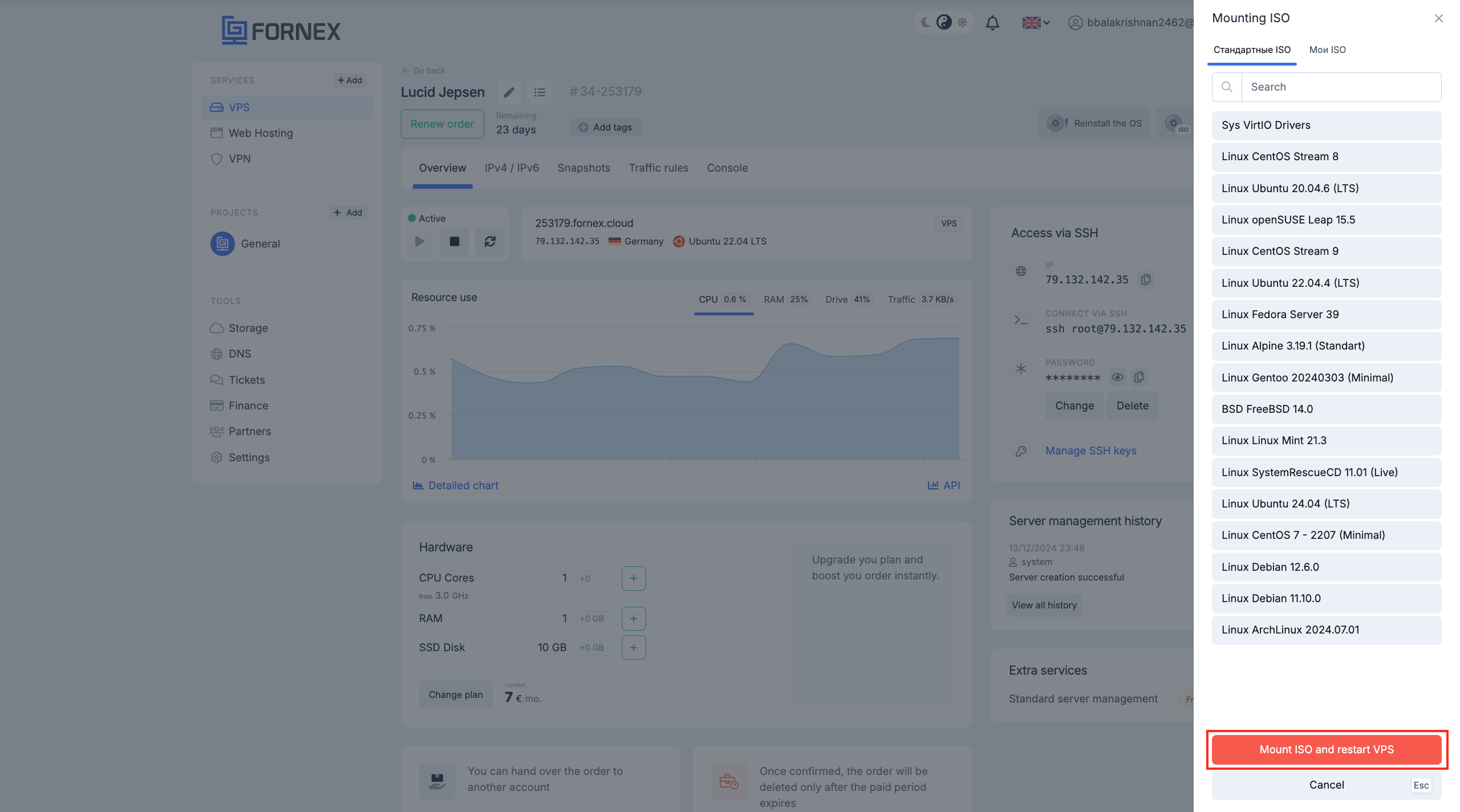Choose BSD FreeBSD 14.0
The height and width of the screenshot is (812, 1460).
pos(1327,409)
